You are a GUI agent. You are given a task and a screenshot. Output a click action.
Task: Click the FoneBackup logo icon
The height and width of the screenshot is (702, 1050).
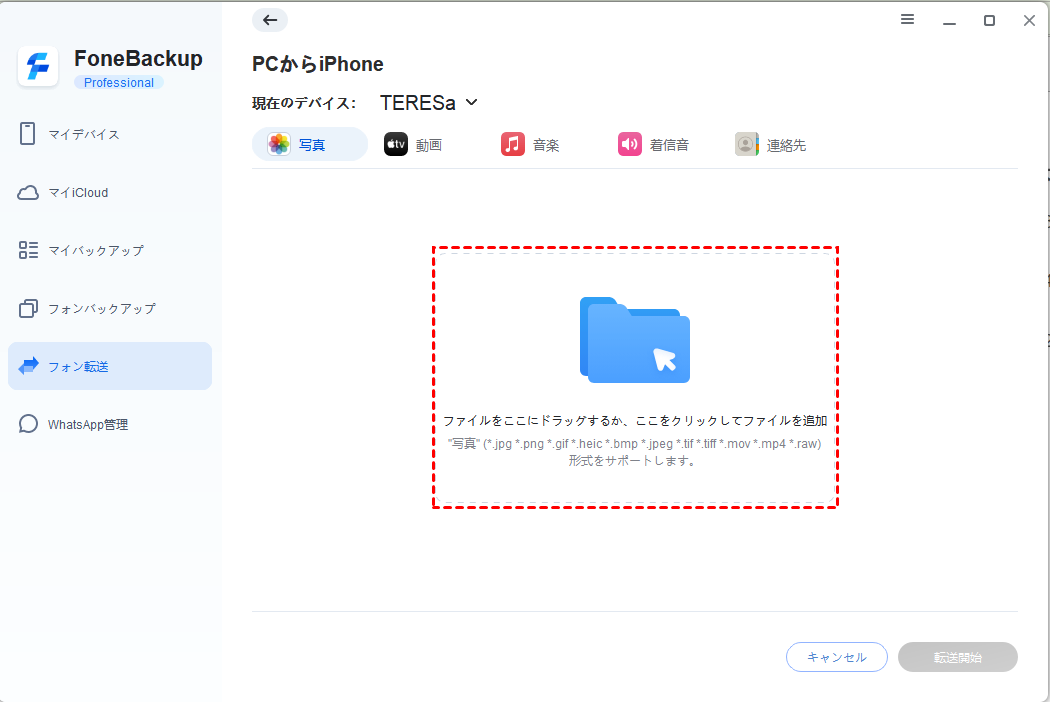pyautogui.click(x=38, y=67)
